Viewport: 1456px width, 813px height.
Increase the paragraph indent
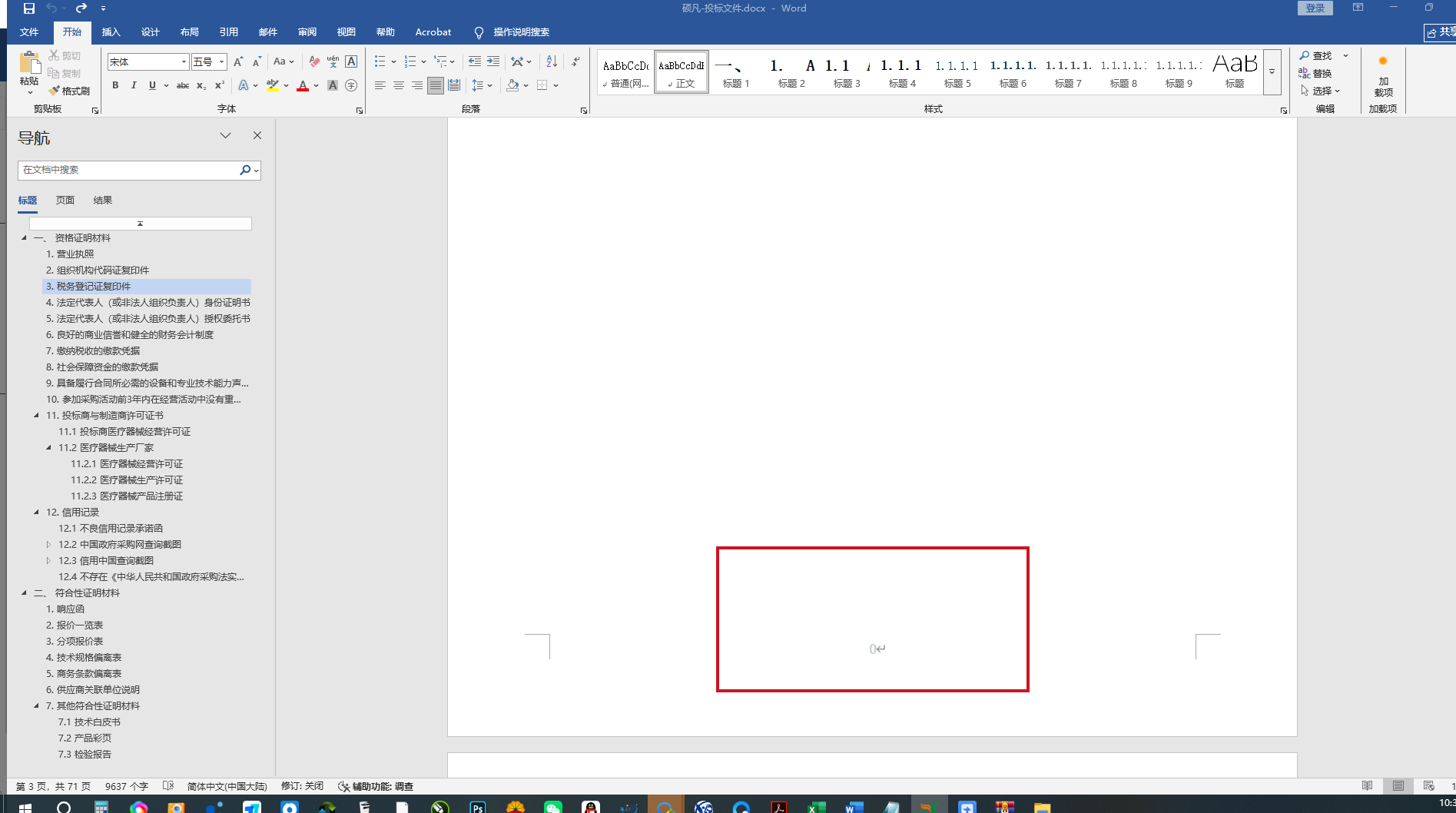pyautogui.click(x=493, y=61)
